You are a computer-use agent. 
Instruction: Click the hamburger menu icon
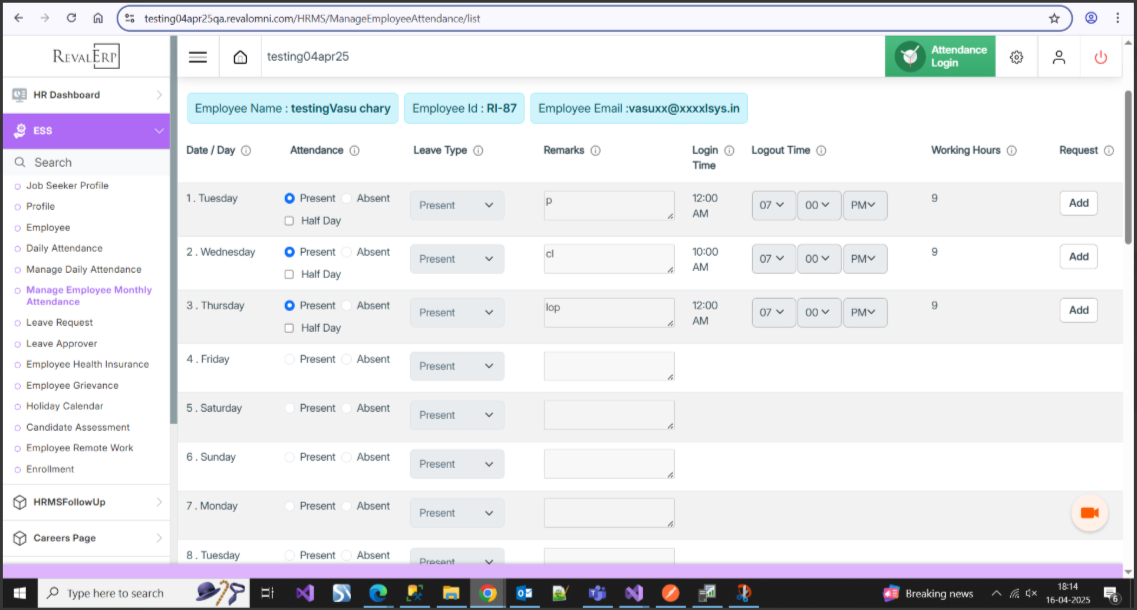(x=198, y=57)
